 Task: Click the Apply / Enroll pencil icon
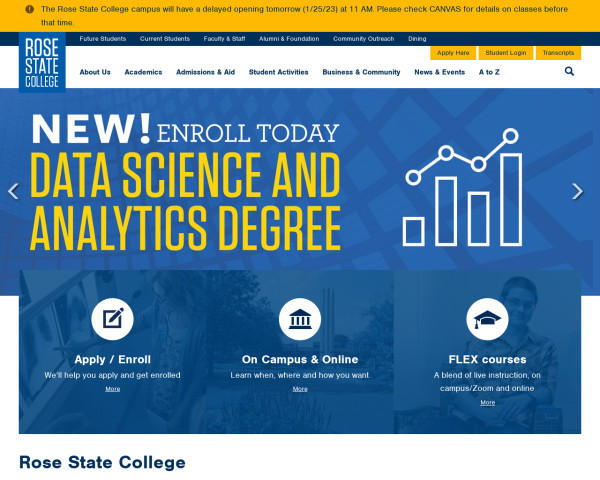[x=112, y=319]
